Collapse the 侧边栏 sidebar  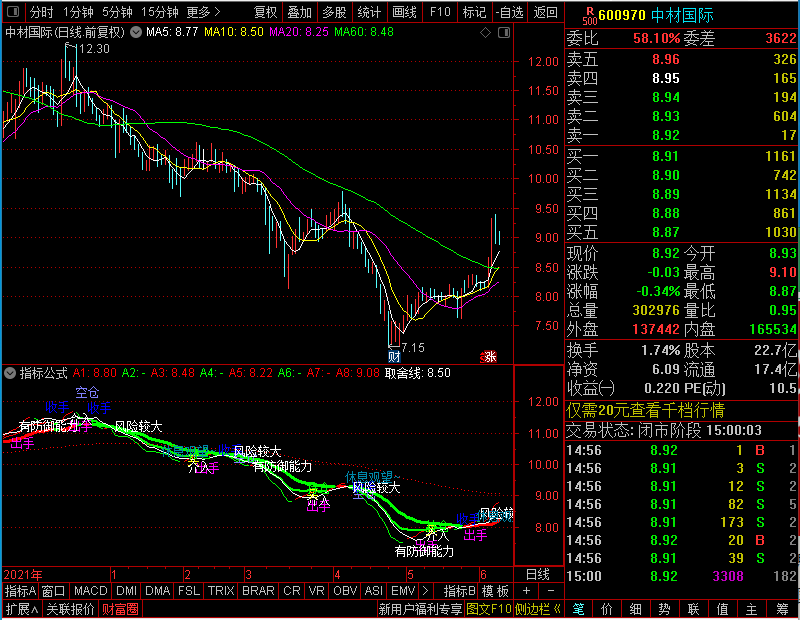(538, 609)
